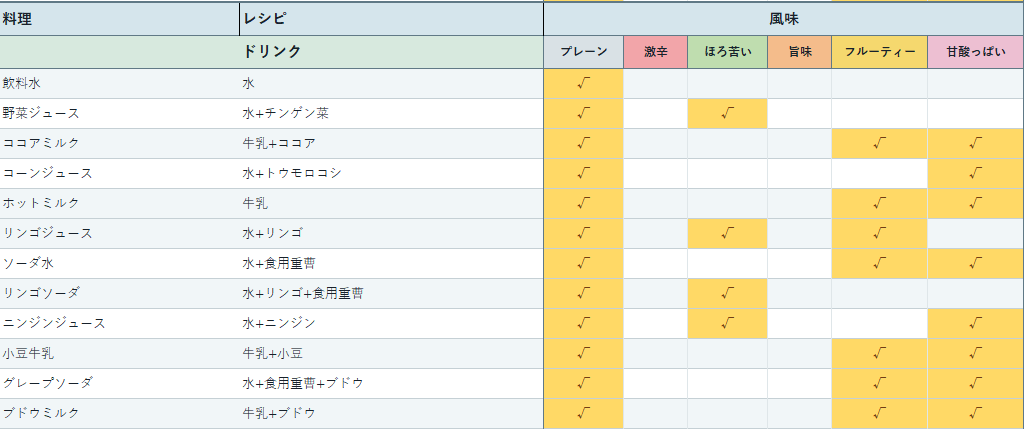This screenshot has width=1024, height=429.
Task: Select 野菜ジュース row's ほろ苦い check cell
Action: pos(728,114)
